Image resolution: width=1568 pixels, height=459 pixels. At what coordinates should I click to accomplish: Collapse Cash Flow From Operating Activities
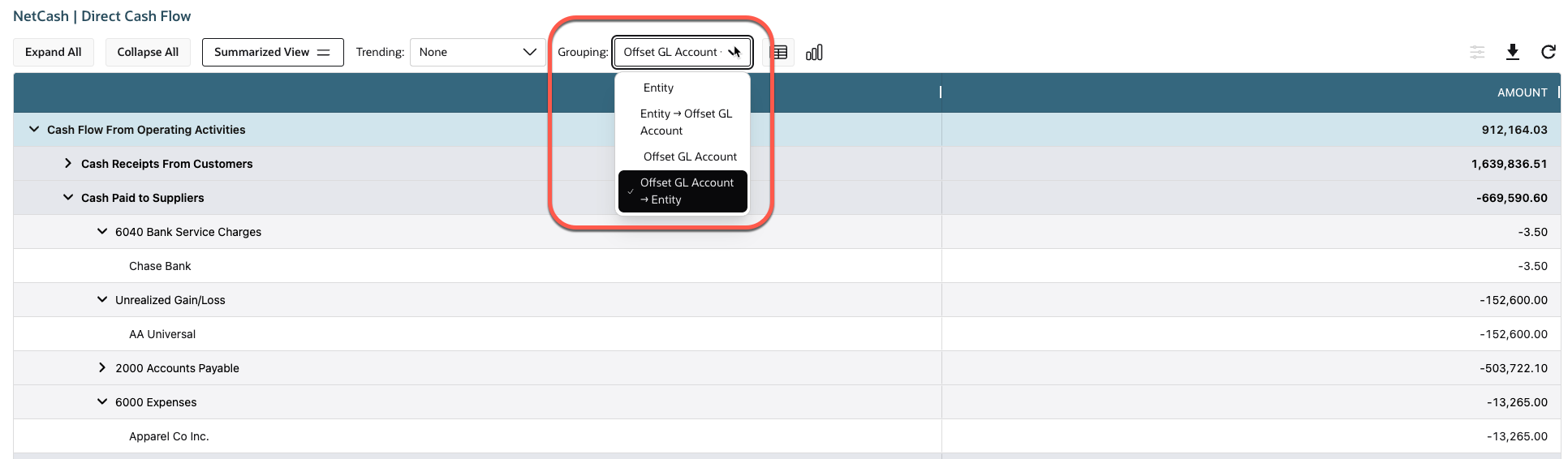(34, 130)
